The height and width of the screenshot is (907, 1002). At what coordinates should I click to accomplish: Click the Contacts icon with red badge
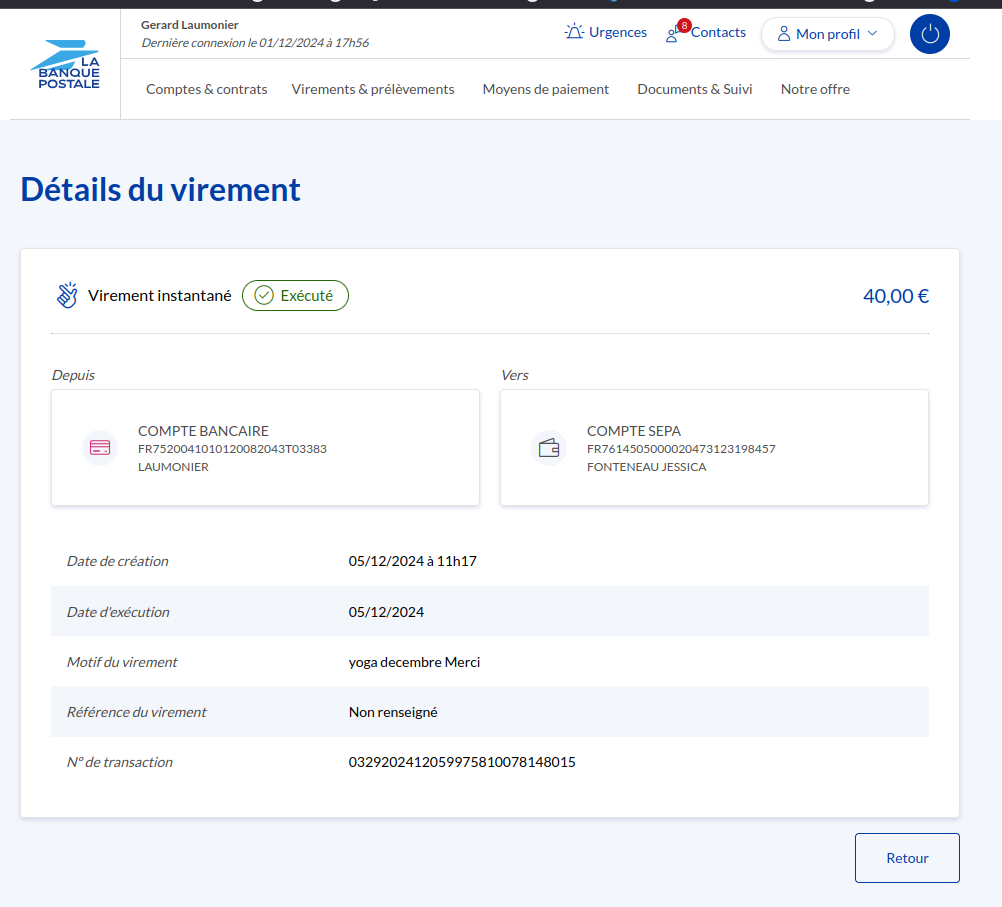tap(674, 34)
